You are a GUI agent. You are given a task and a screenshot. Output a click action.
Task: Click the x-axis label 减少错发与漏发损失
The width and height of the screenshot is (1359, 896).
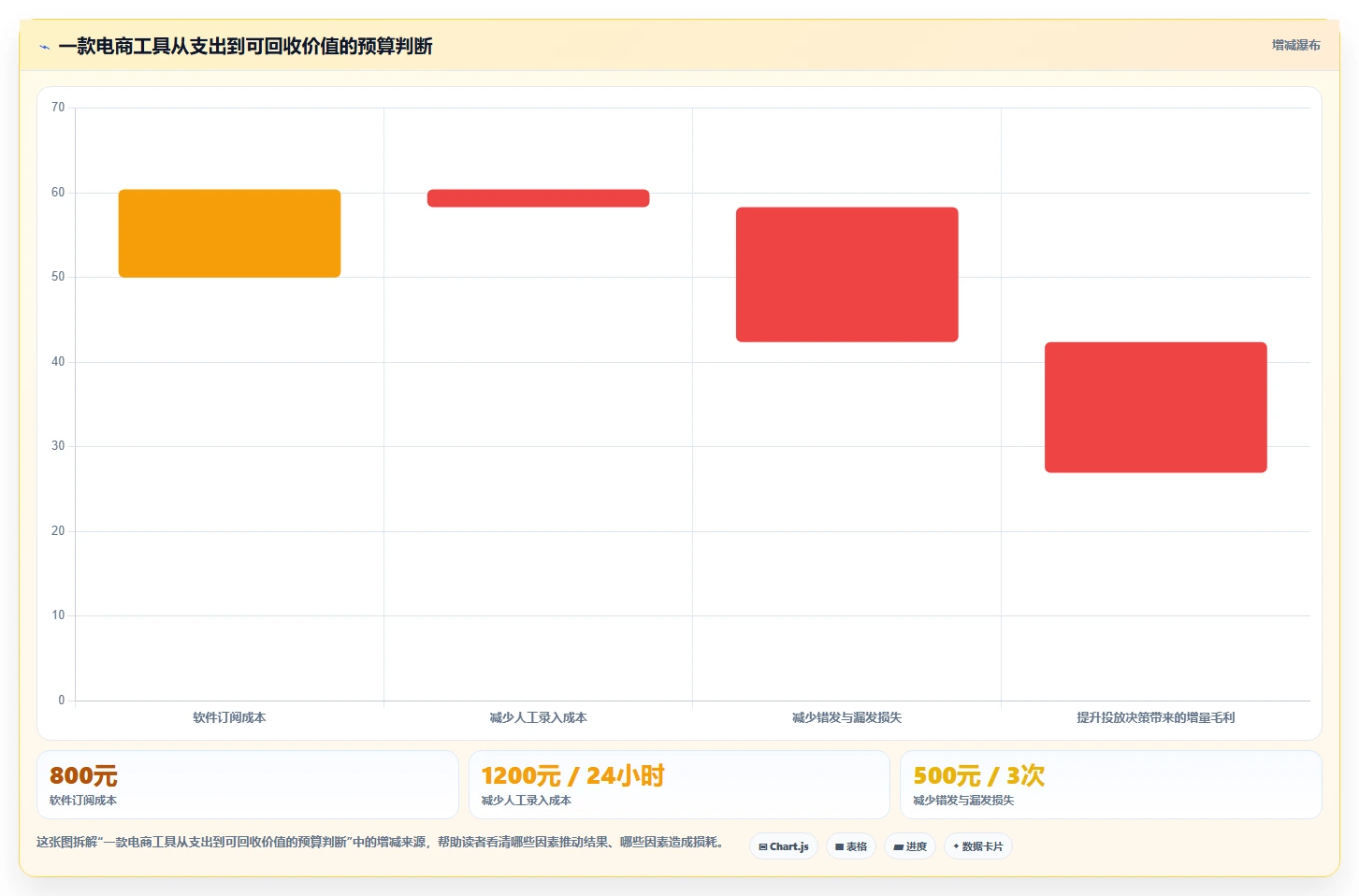coord(846,717)
